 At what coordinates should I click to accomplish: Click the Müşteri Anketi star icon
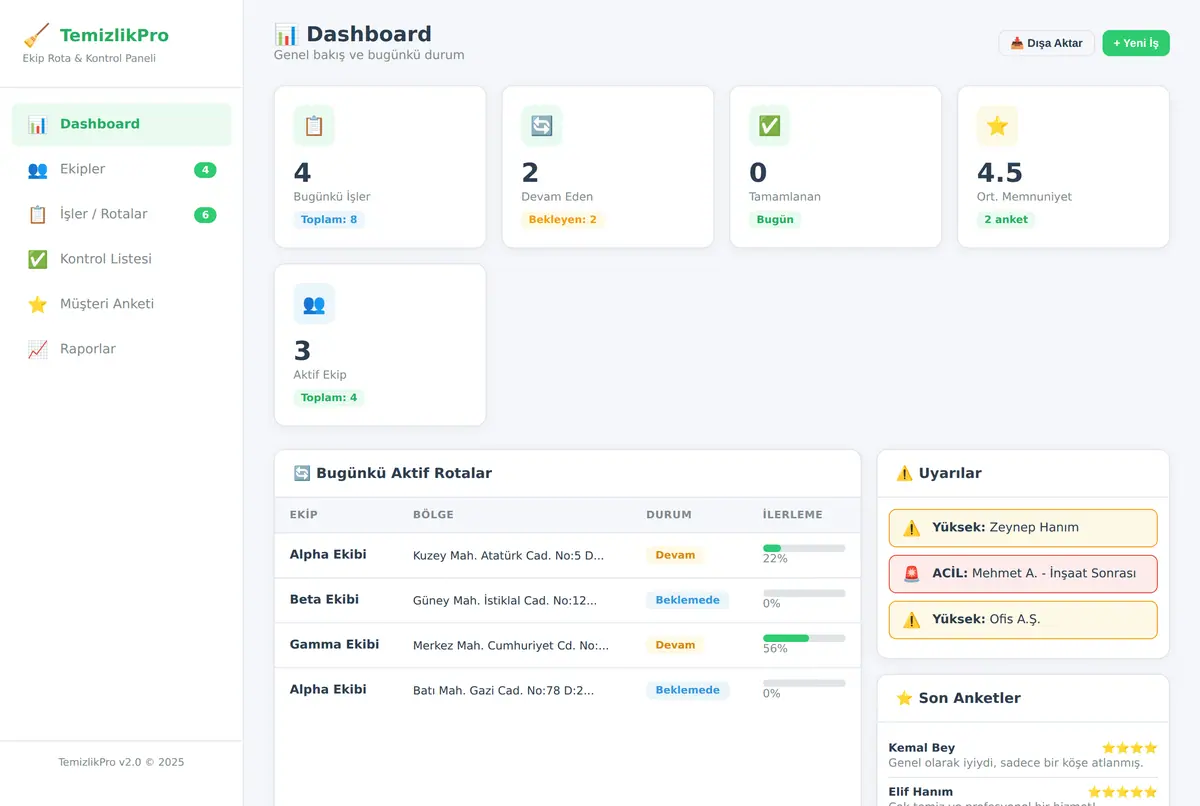(x=38, y=305)
